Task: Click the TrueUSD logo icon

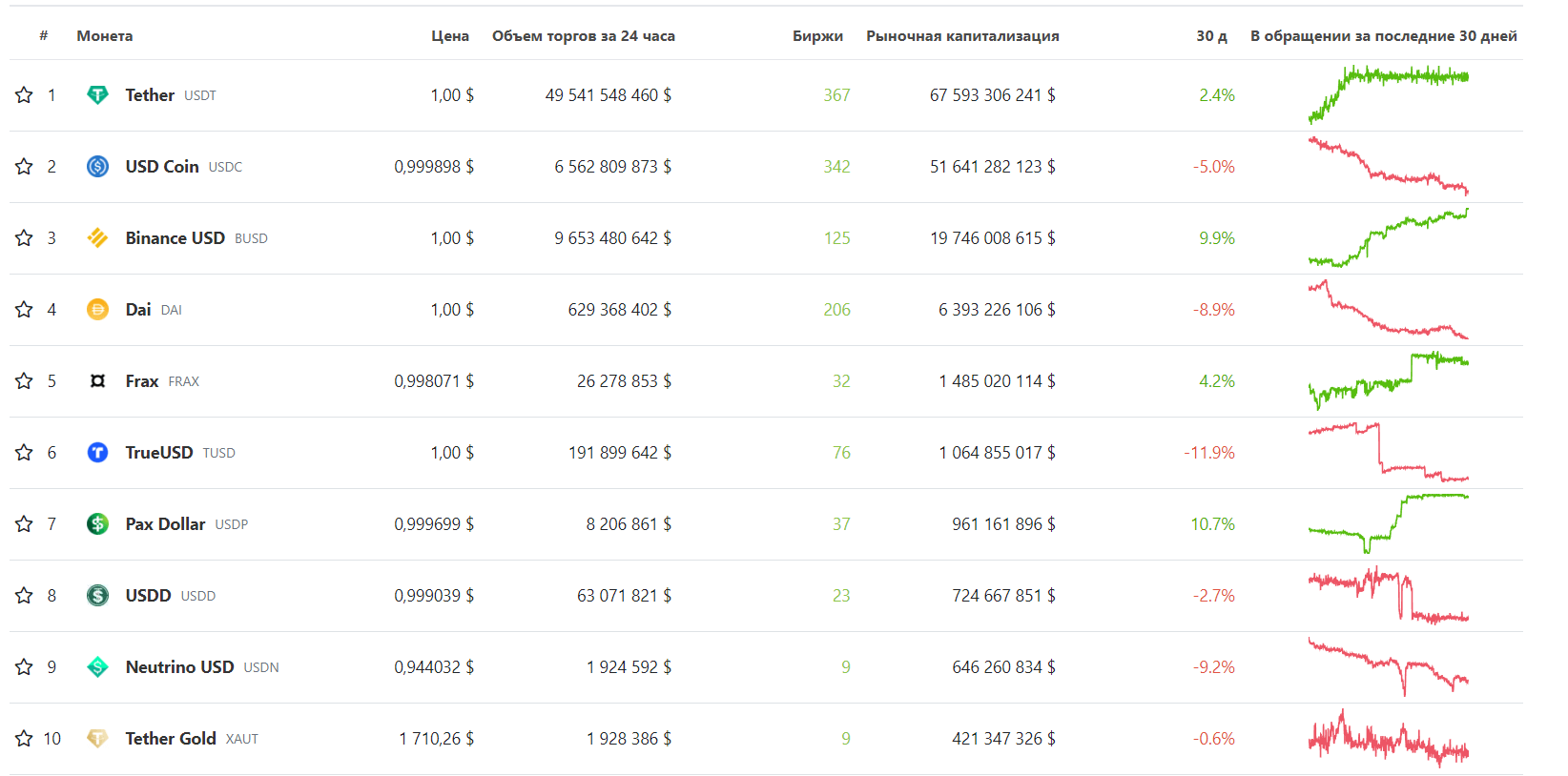Action: tap(97, 453)
